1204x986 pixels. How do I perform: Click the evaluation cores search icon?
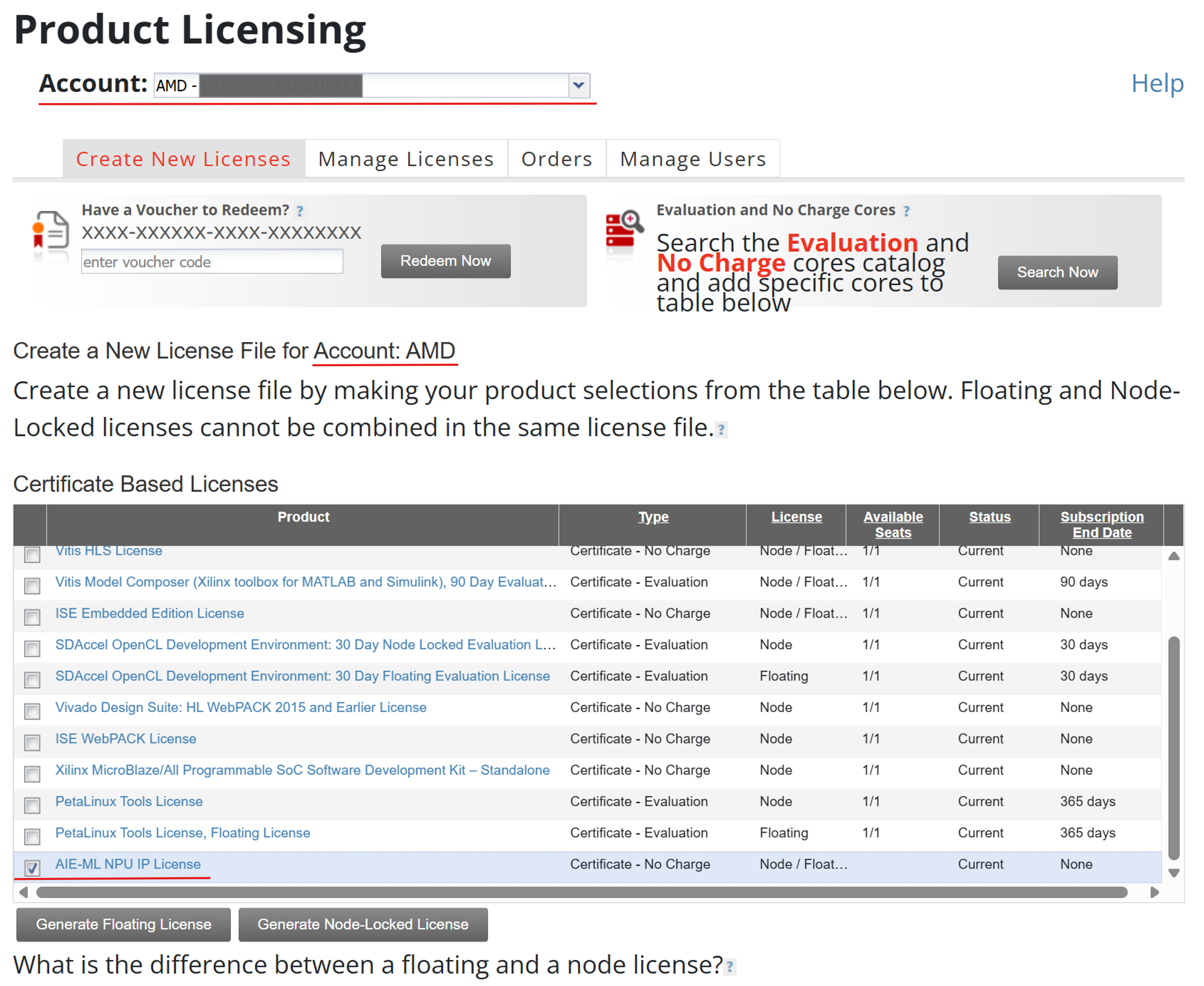[x=624, y=230]
